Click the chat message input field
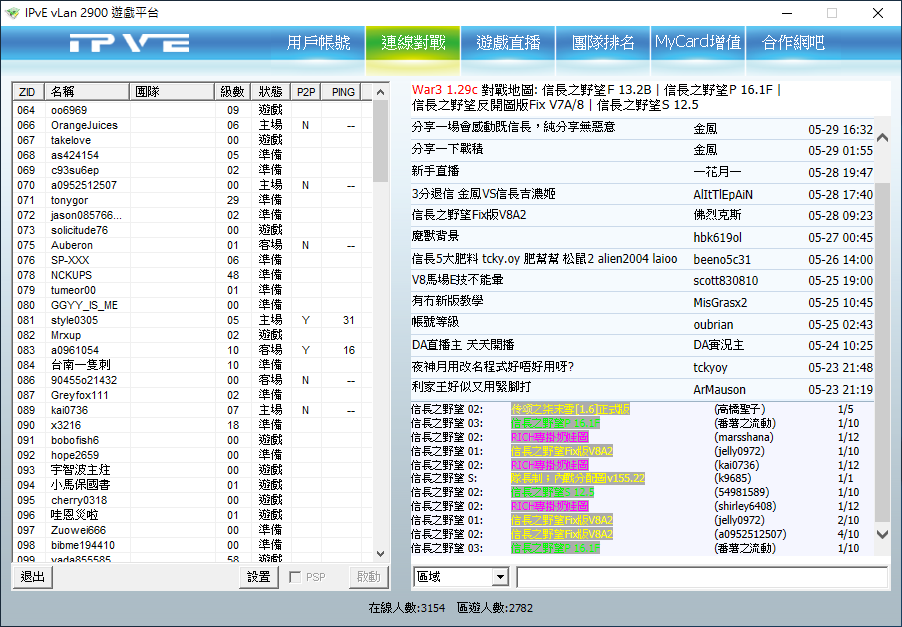 (701, 577)
